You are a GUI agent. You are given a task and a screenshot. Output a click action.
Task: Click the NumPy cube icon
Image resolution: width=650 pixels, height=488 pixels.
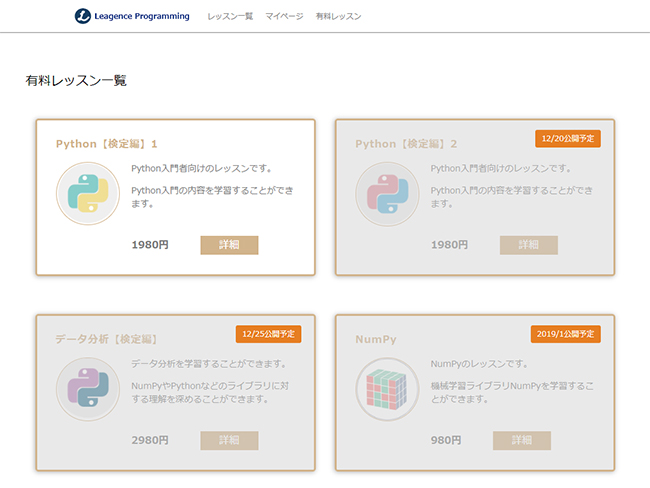pos(388,389)
